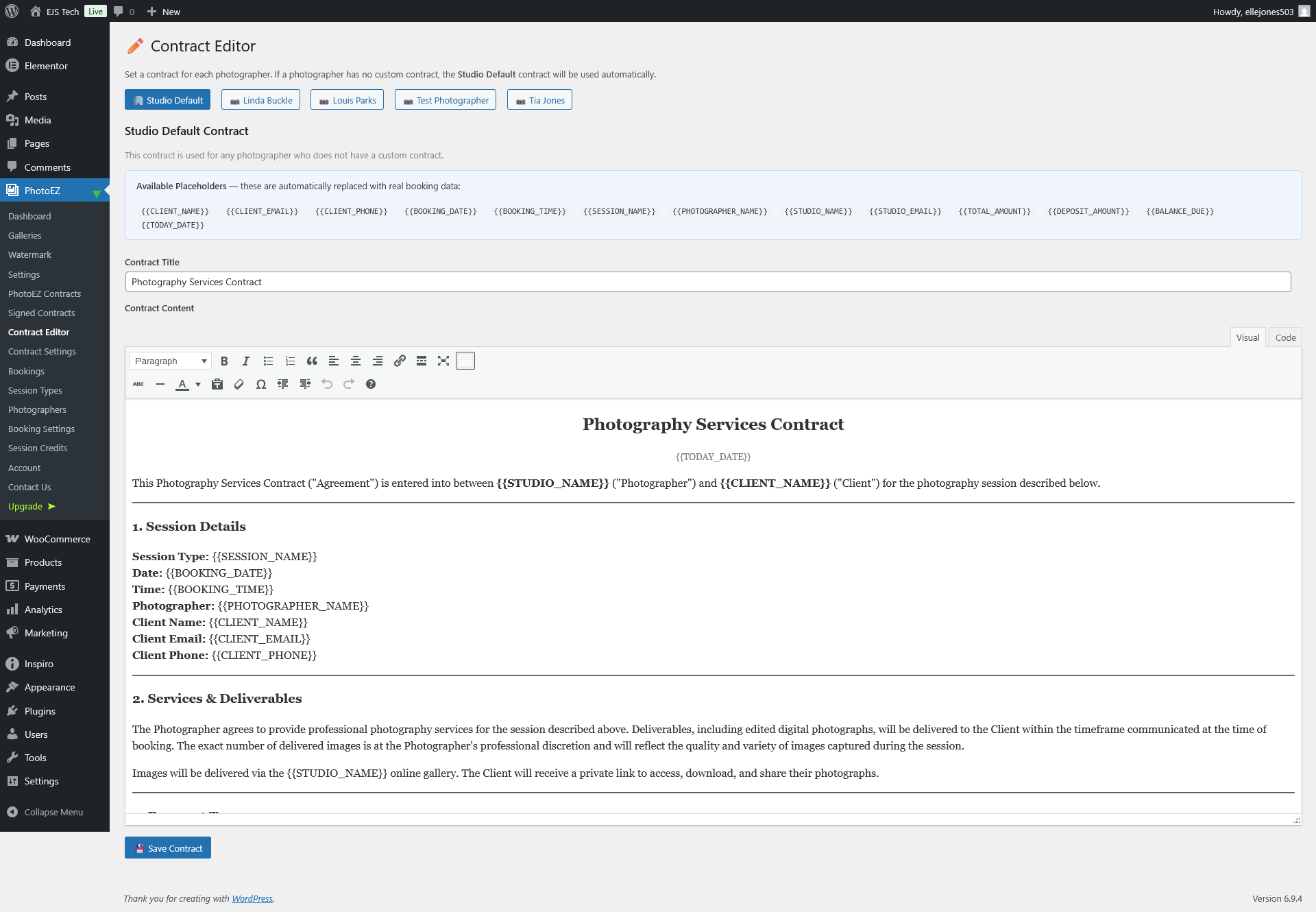Open the insert link tool
This screenshot has height=912, width=1316.
400,361
